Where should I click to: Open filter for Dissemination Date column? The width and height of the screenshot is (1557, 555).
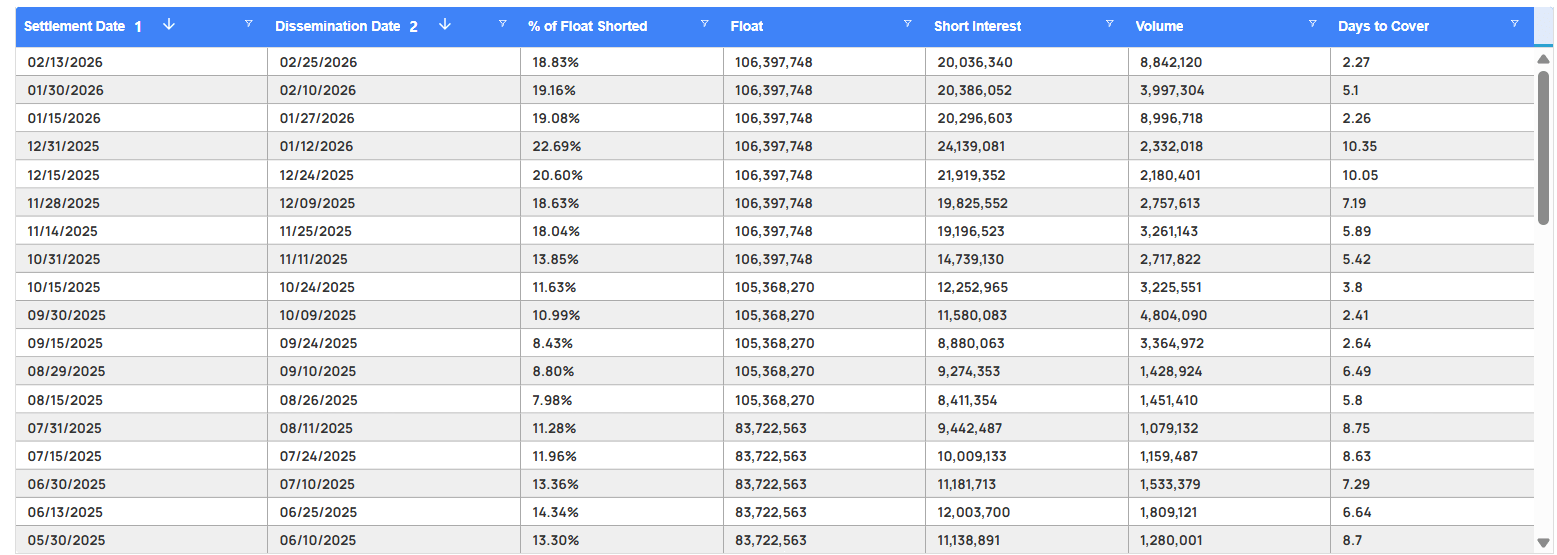coord(502,24)
